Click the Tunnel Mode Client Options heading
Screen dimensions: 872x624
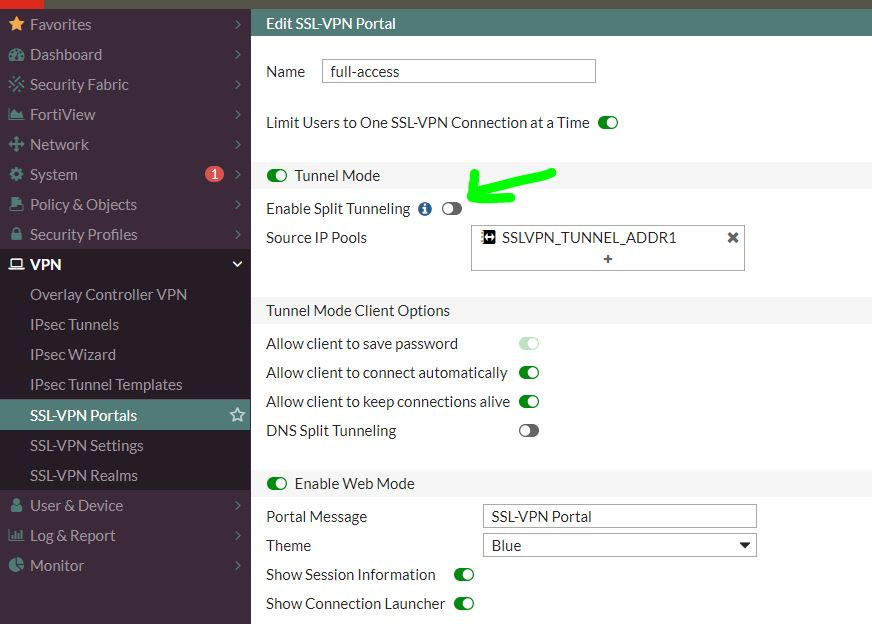(x=358, y=310)
